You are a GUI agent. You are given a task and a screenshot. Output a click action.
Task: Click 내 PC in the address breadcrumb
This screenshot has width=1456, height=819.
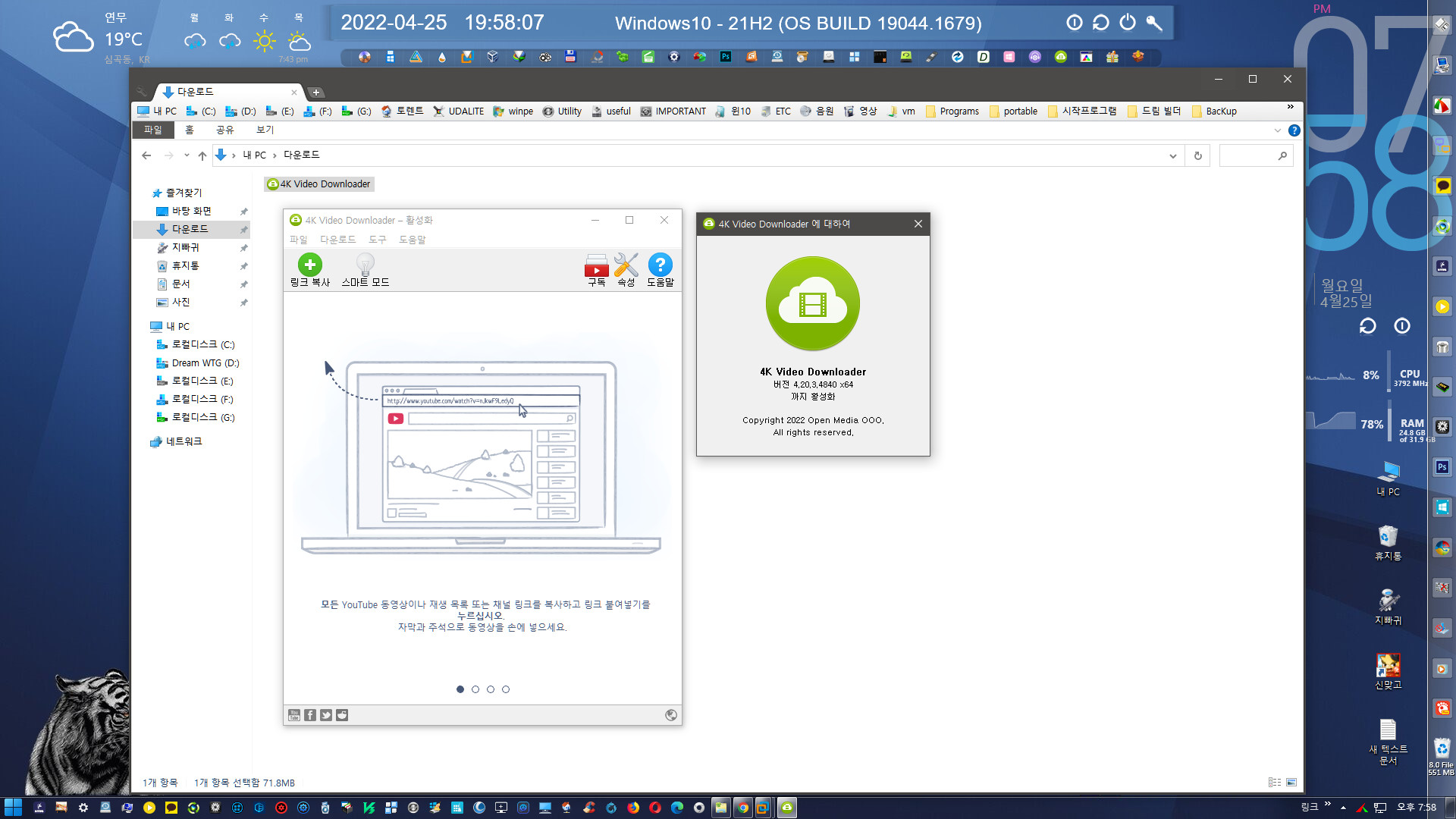pos(254,155)
